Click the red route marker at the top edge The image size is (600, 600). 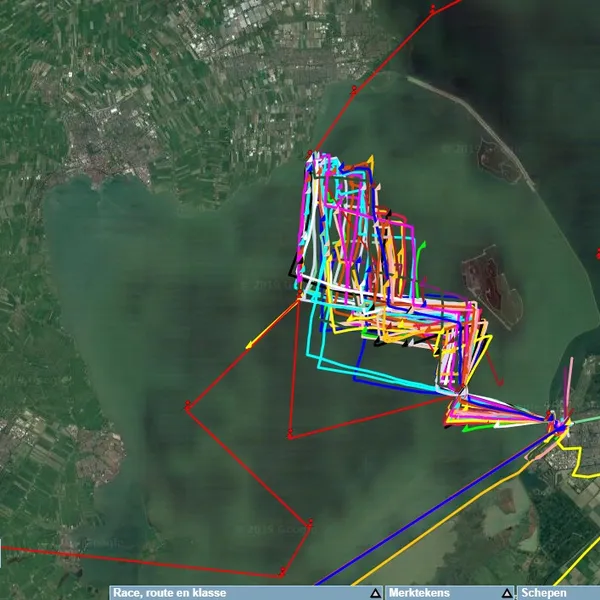coord(433,10)
